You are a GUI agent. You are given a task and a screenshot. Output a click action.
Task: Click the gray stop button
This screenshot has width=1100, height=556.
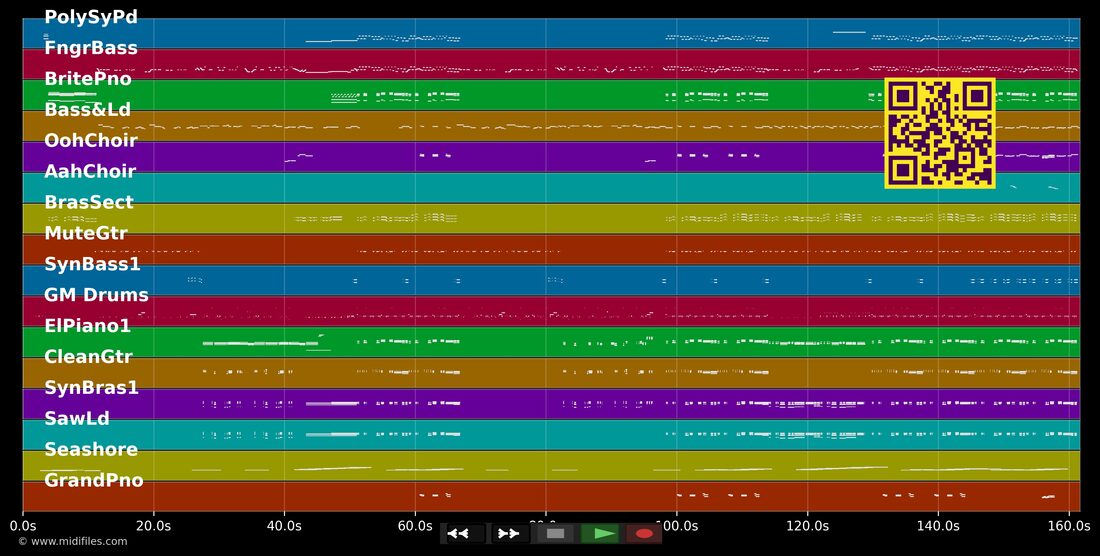click(x=555, y=534)
